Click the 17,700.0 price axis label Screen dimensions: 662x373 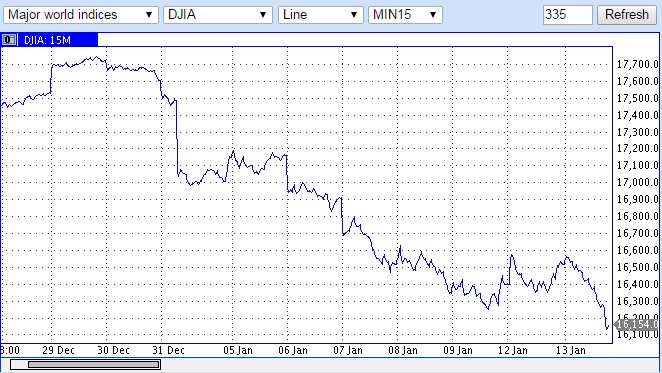pos(638,65)
